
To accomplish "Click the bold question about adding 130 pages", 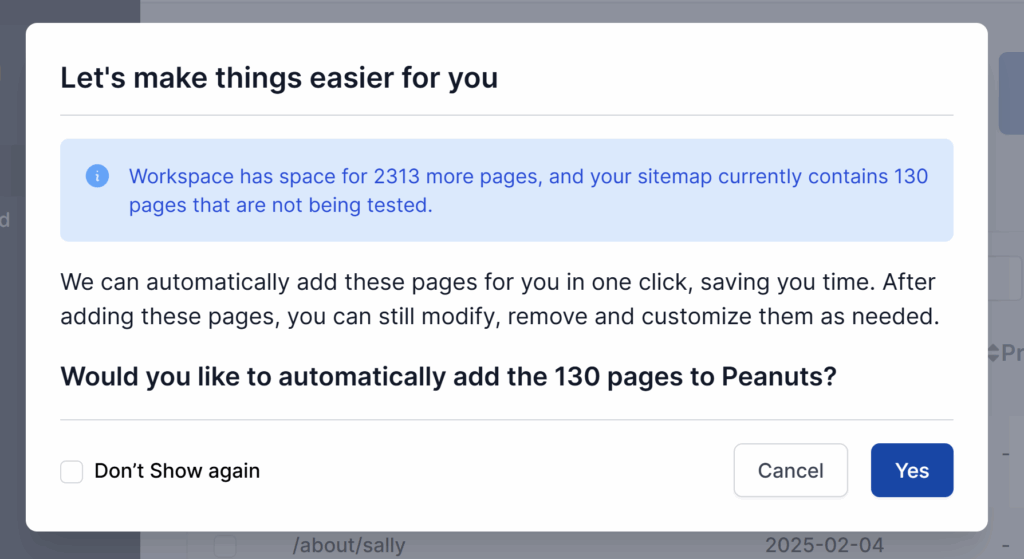I will [x=448, y=377].
